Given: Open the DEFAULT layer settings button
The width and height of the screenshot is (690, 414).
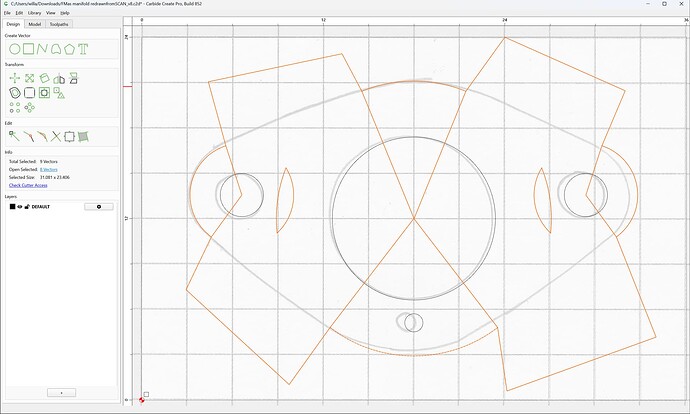Looking at the screenshot, I should pyautogui.click(x=99, y=207).
